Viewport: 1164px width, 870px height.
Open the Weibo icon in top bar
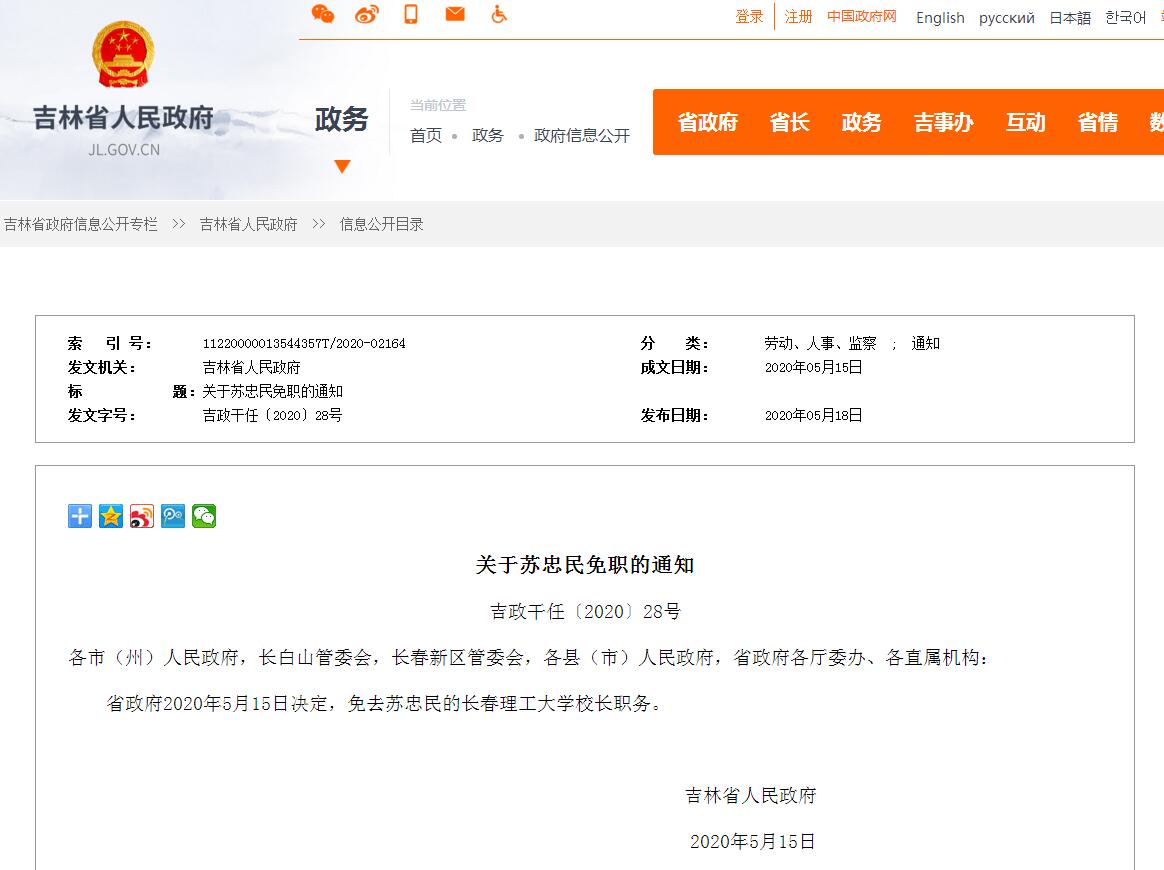[367, 14]
